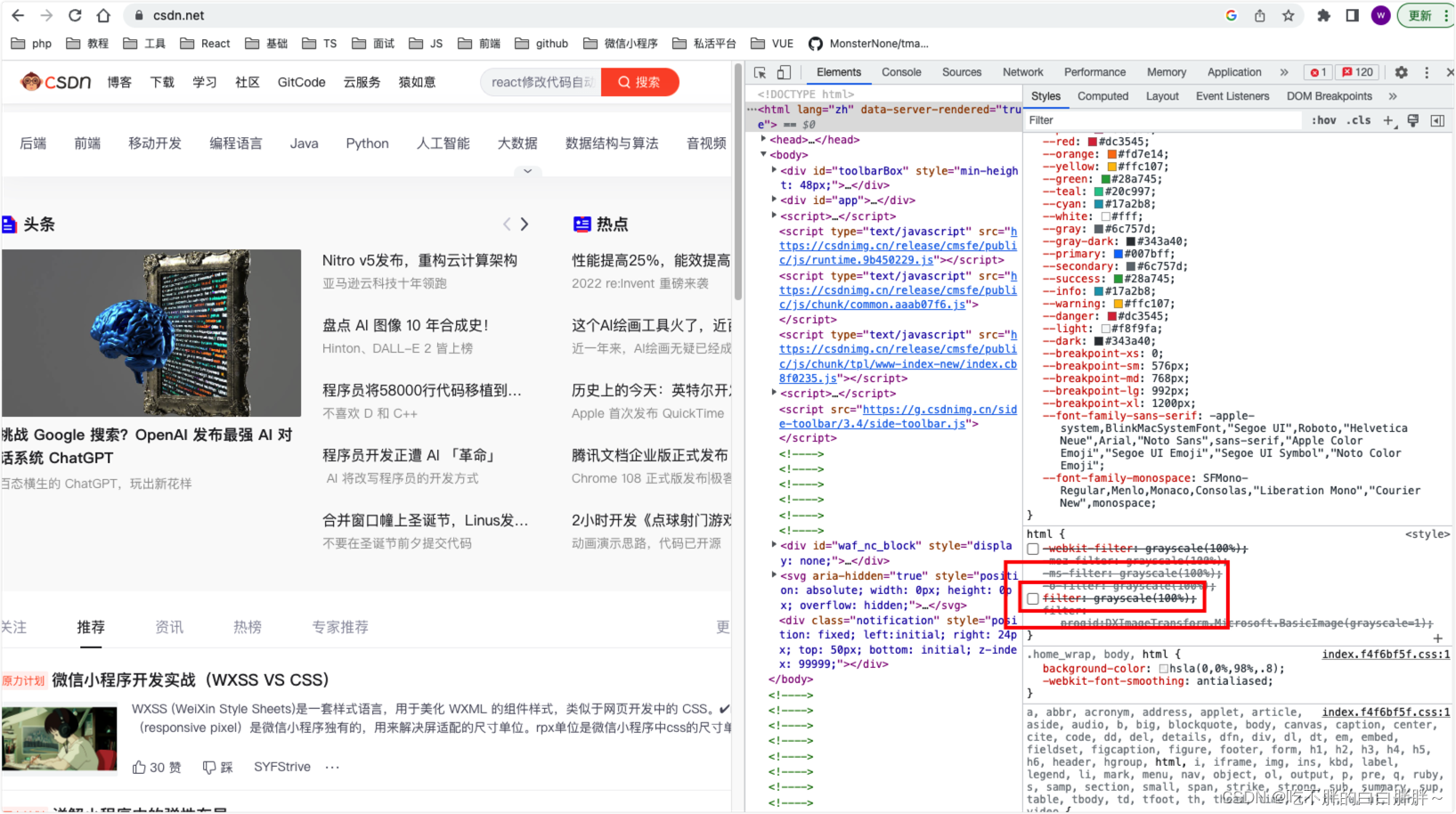Toggle the device toolbar in DevTools
Image resolution: width=1456 pixels, height=814 pixels.
[x=784, y=72]
